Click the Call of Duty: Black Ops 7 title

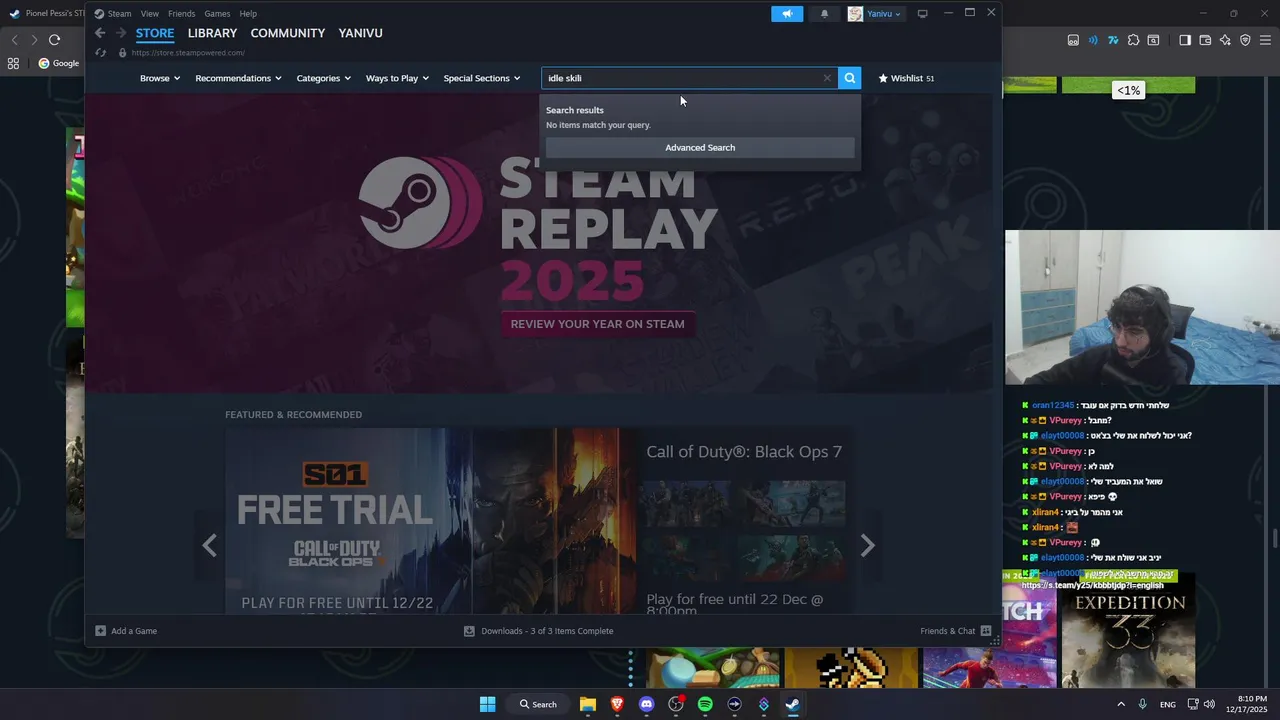(744, 452)
